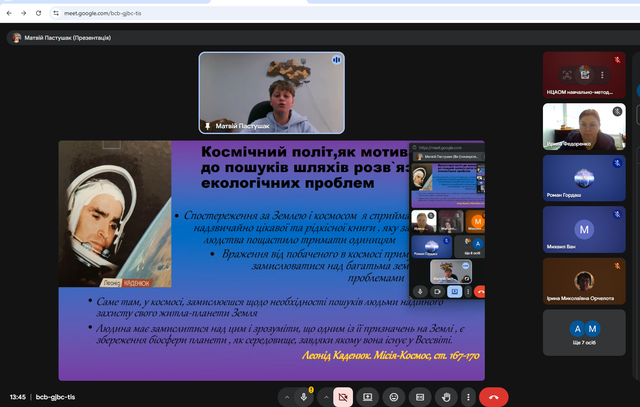Image resolution: width=640 pixels, height=407 pixels.
Task: Turn on captions
Action: point(420,396)
